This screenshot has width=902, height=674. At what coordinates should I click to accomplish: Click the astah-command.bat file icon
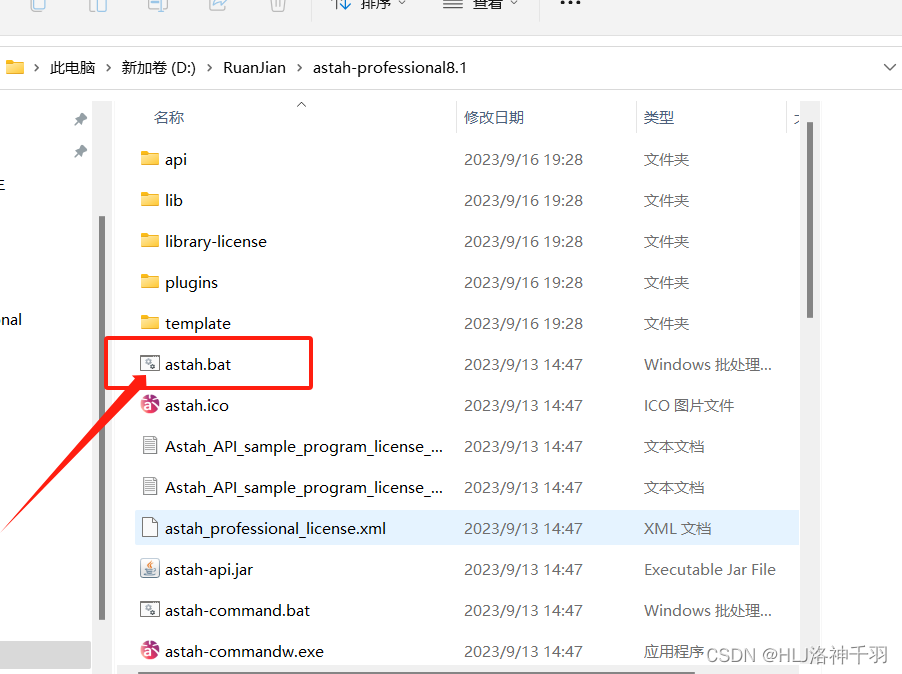tap(150, 610)
